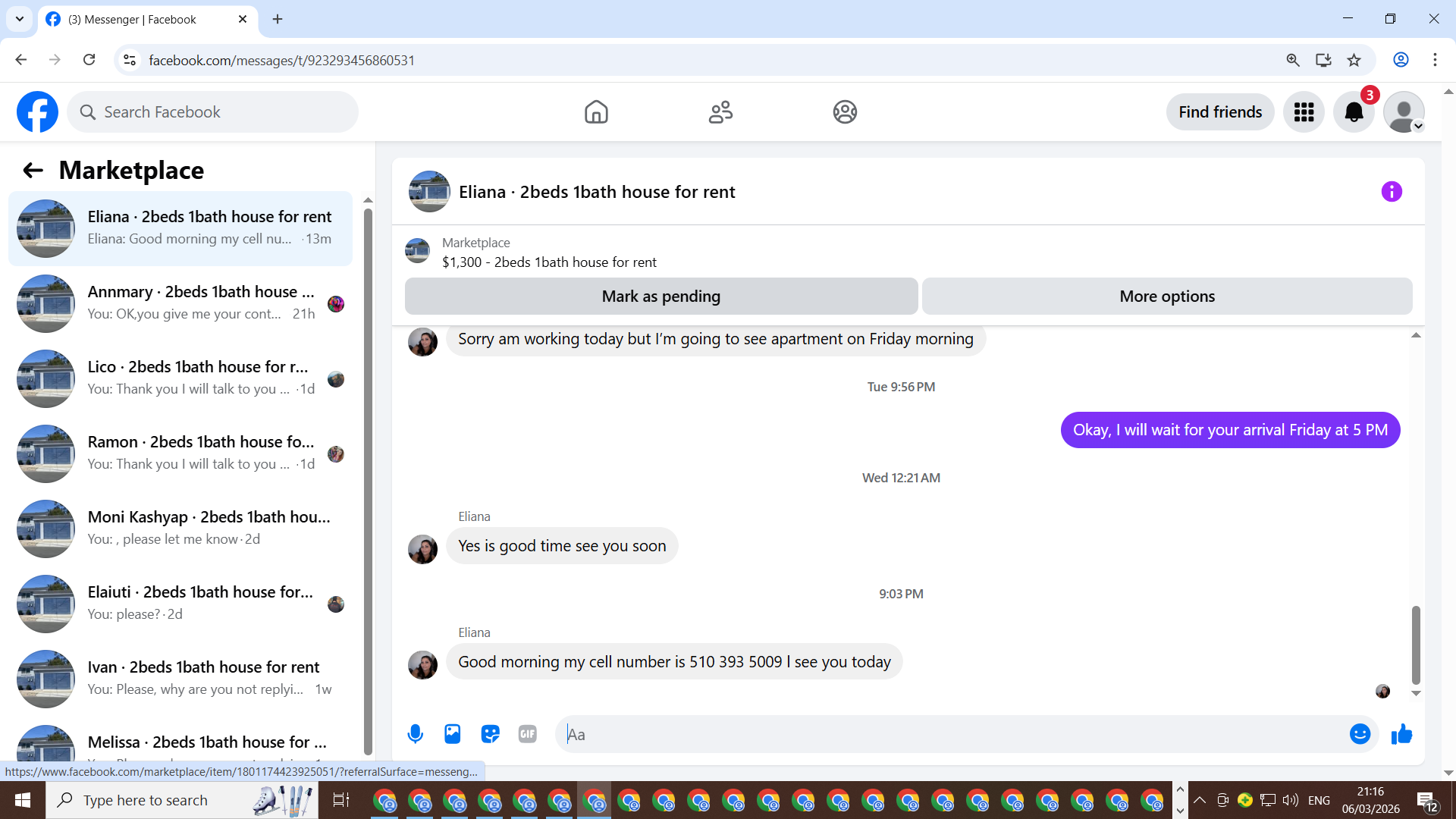
Task: Go to Facebook Home tab
Action: tap(596, 112)
